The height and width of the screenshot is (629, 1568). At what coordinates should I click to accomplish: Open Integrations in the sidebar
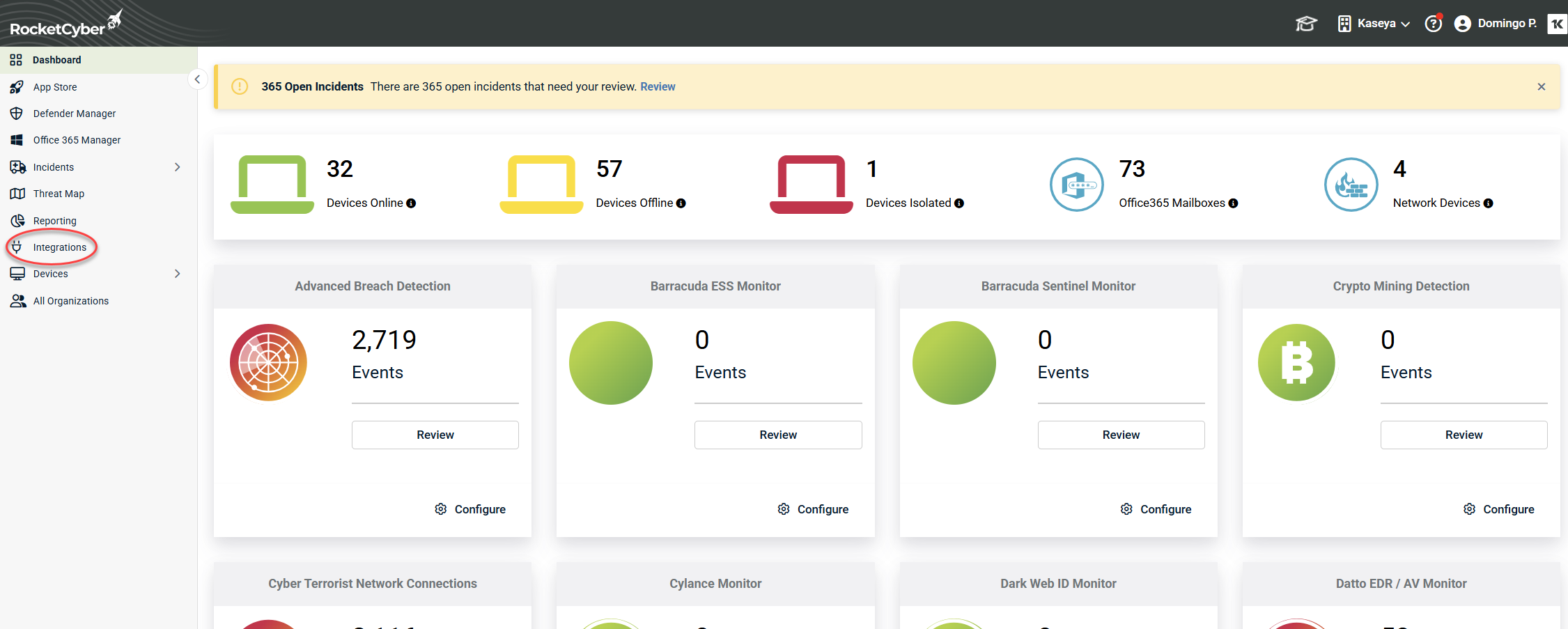pos(59,247)
